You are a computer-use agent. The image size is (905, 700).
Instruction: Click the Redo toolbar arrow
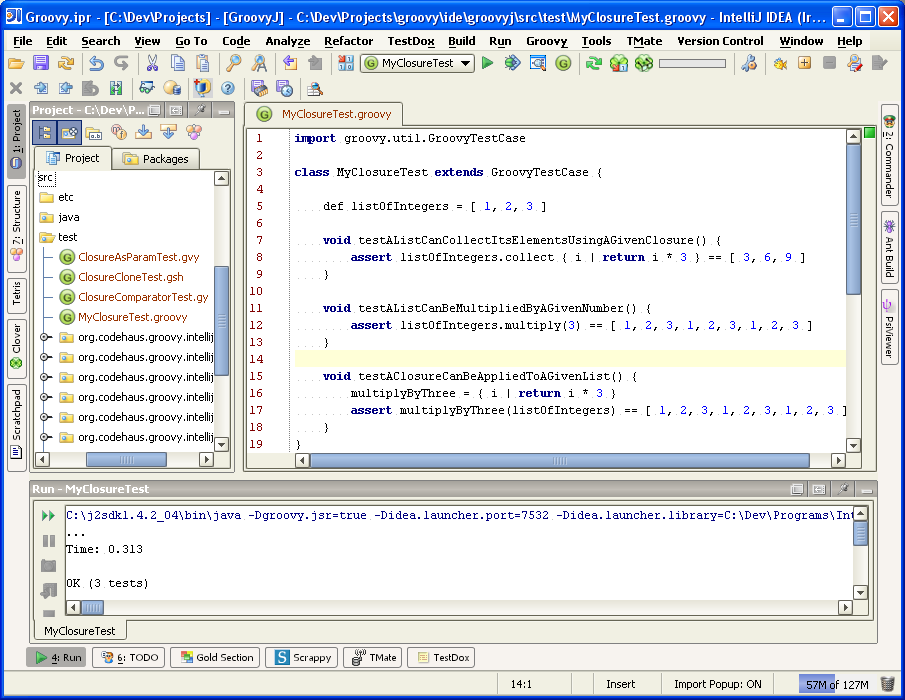click(121, 63)
